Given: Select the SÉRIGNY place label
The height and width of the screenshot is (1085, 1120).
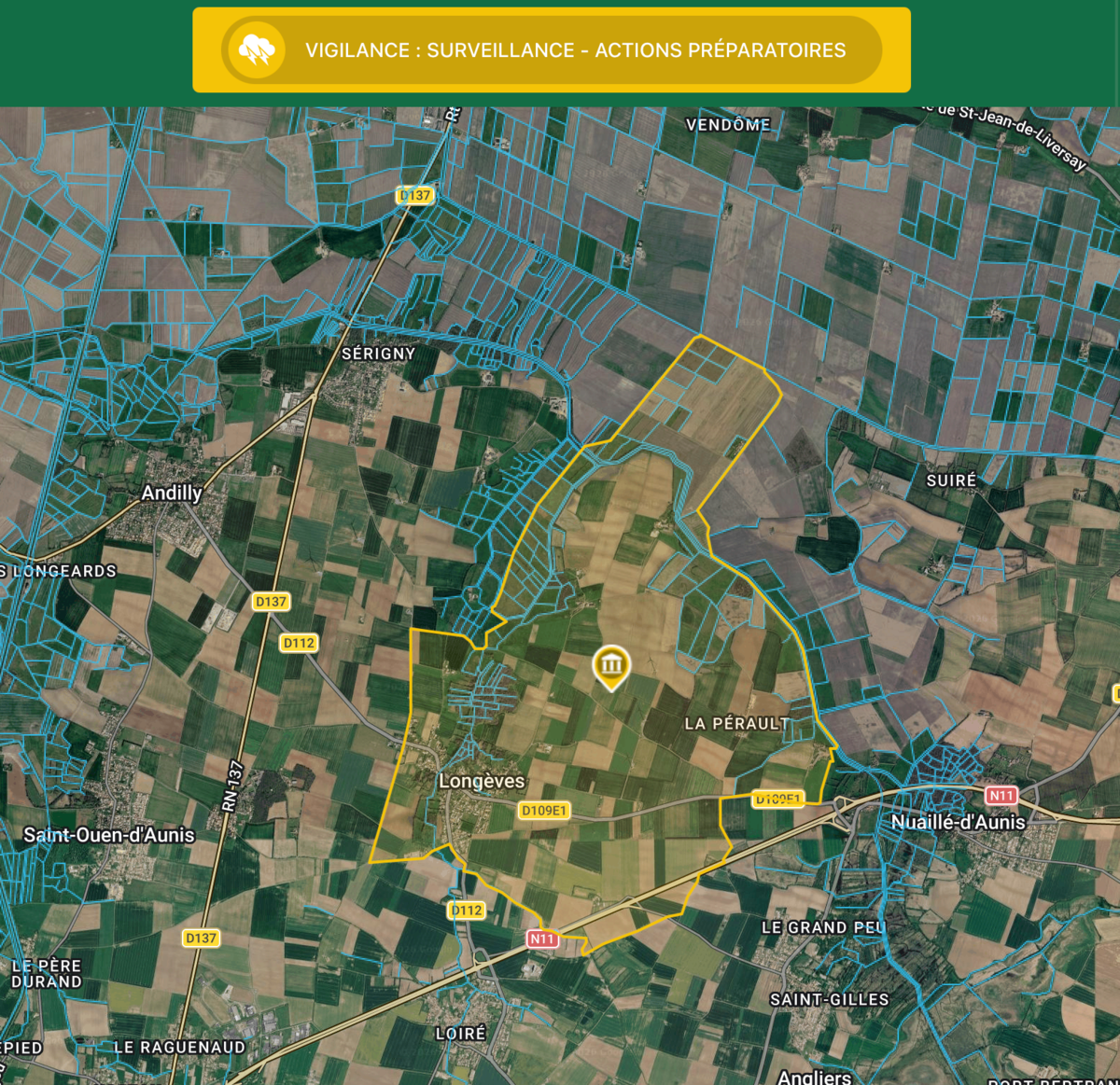Looking at the screenshot, I should [x=378, y=354].
